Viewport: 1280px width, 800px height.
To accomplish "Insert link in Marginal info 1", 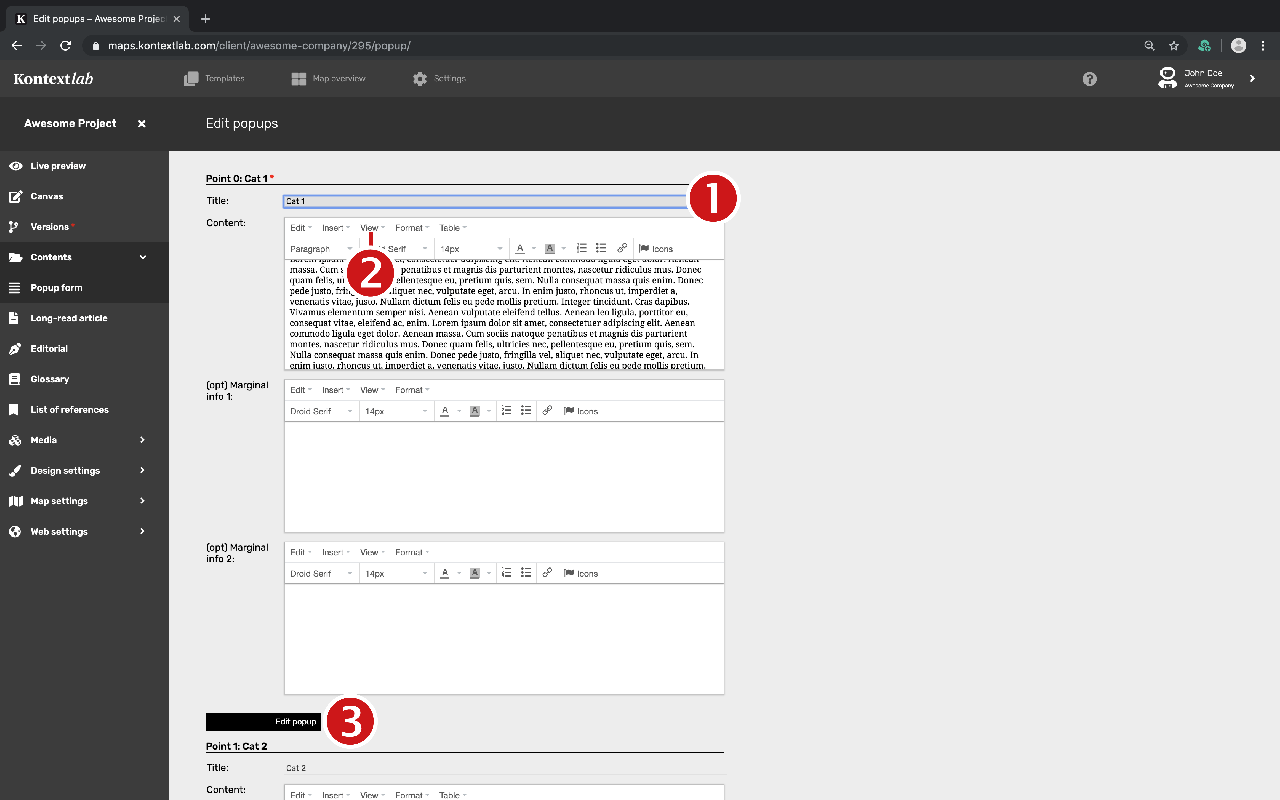I will coord(547,410).
